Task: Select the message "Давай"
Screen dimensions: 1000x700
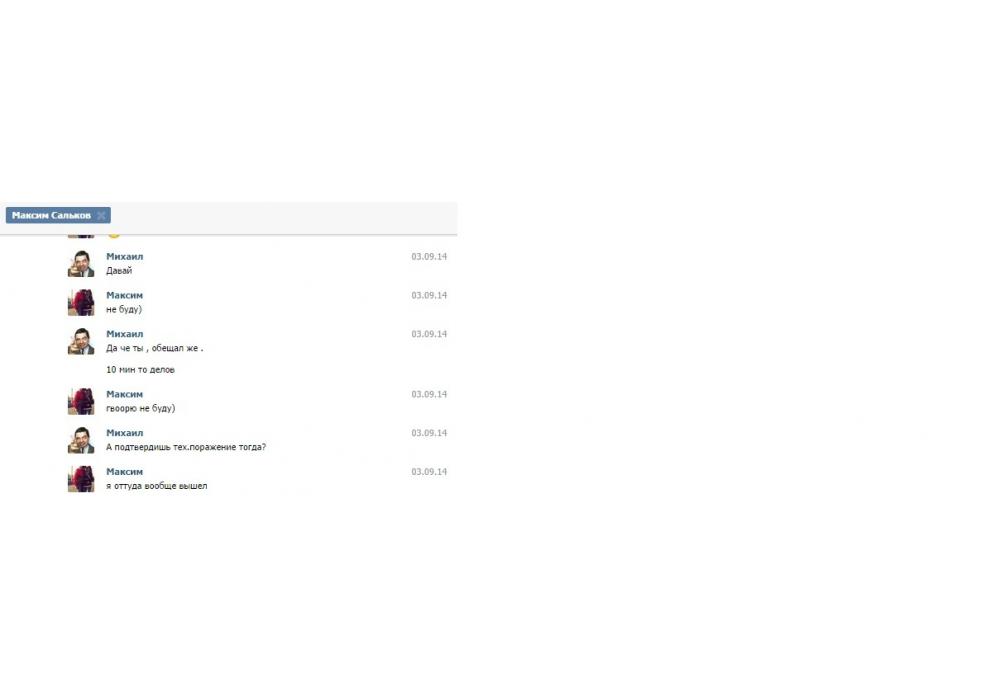Action: 119,270
